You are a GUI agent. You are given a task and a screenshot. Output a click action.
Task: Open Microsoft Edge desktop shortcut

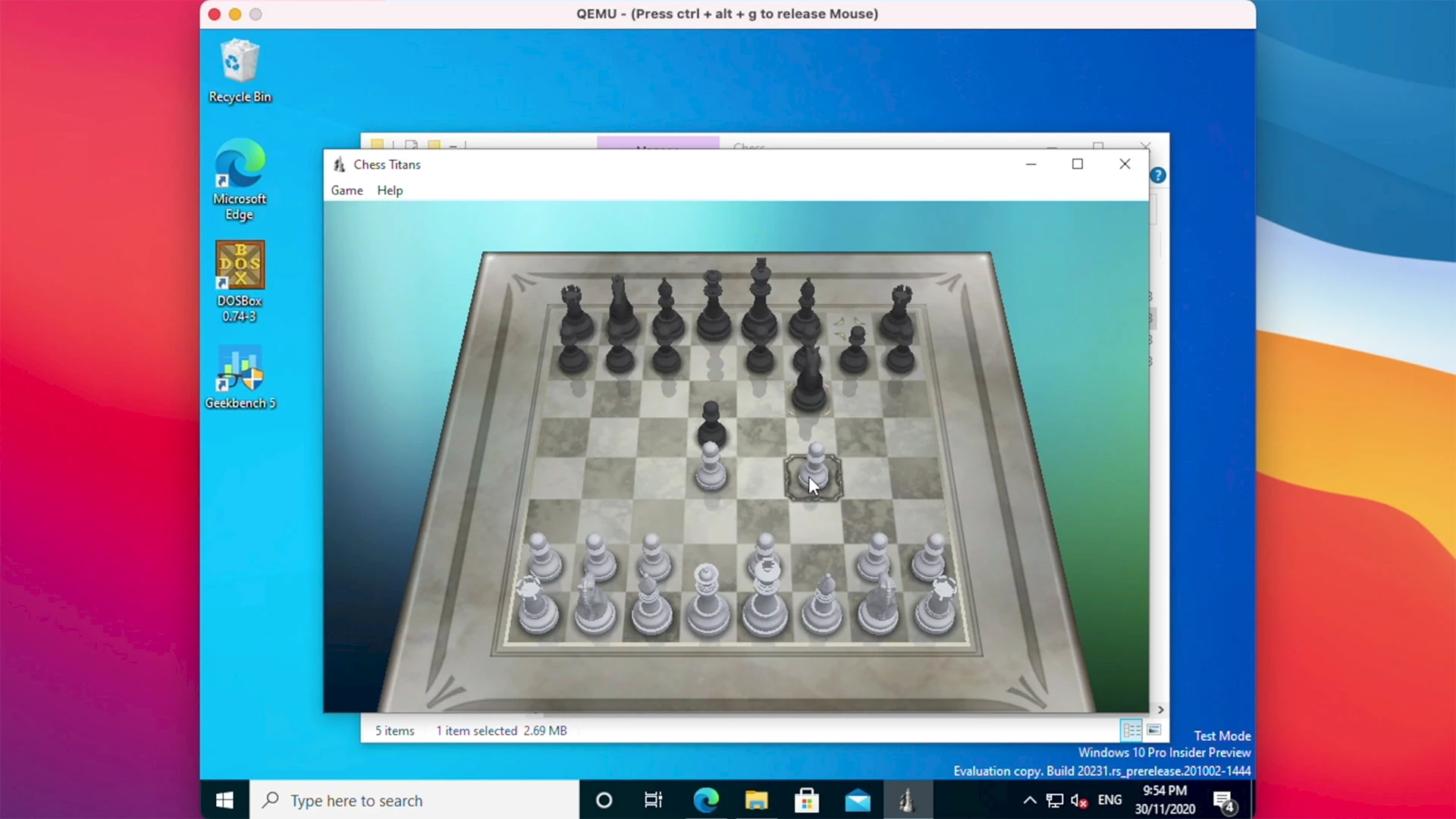(x=240, y=180)
